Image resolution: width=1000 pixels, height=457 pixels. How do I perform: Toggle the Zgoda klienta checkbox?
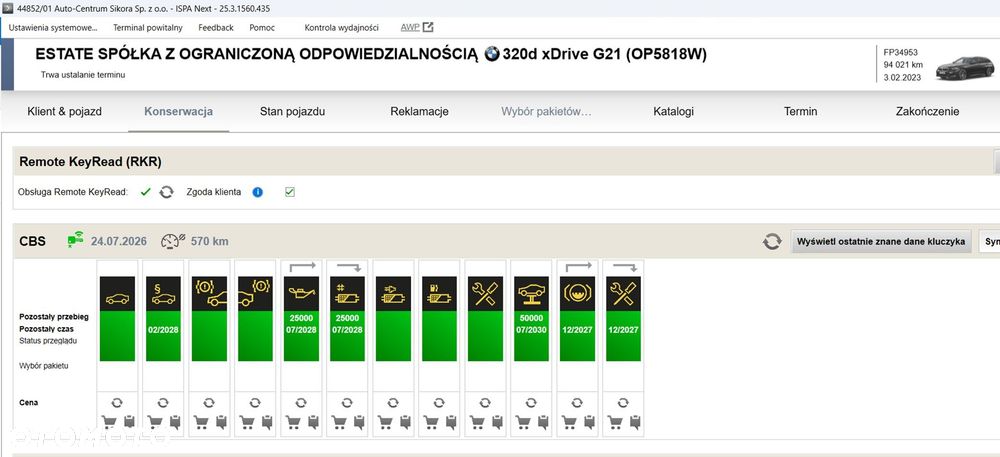pyautogui.click(x=290, y=192)
